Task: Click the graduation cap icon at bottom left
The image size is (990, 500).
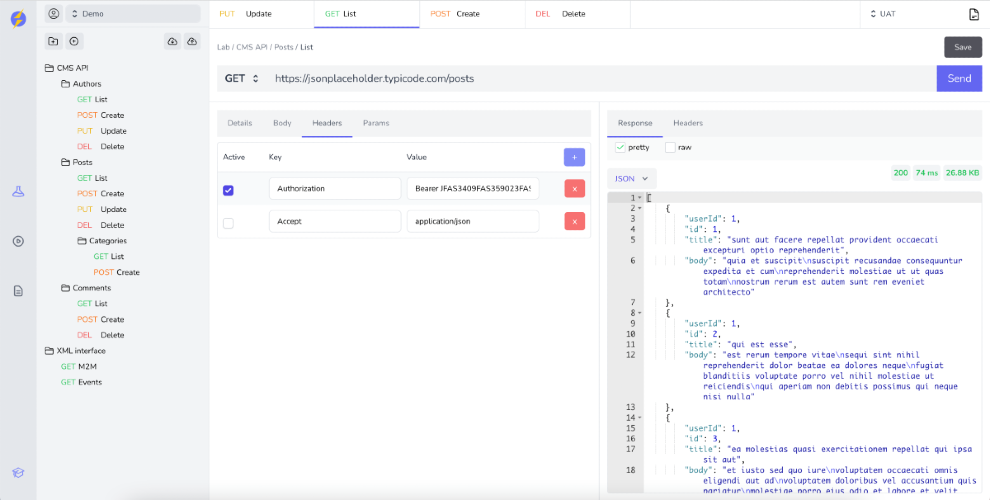Action: tap(18, 473)
